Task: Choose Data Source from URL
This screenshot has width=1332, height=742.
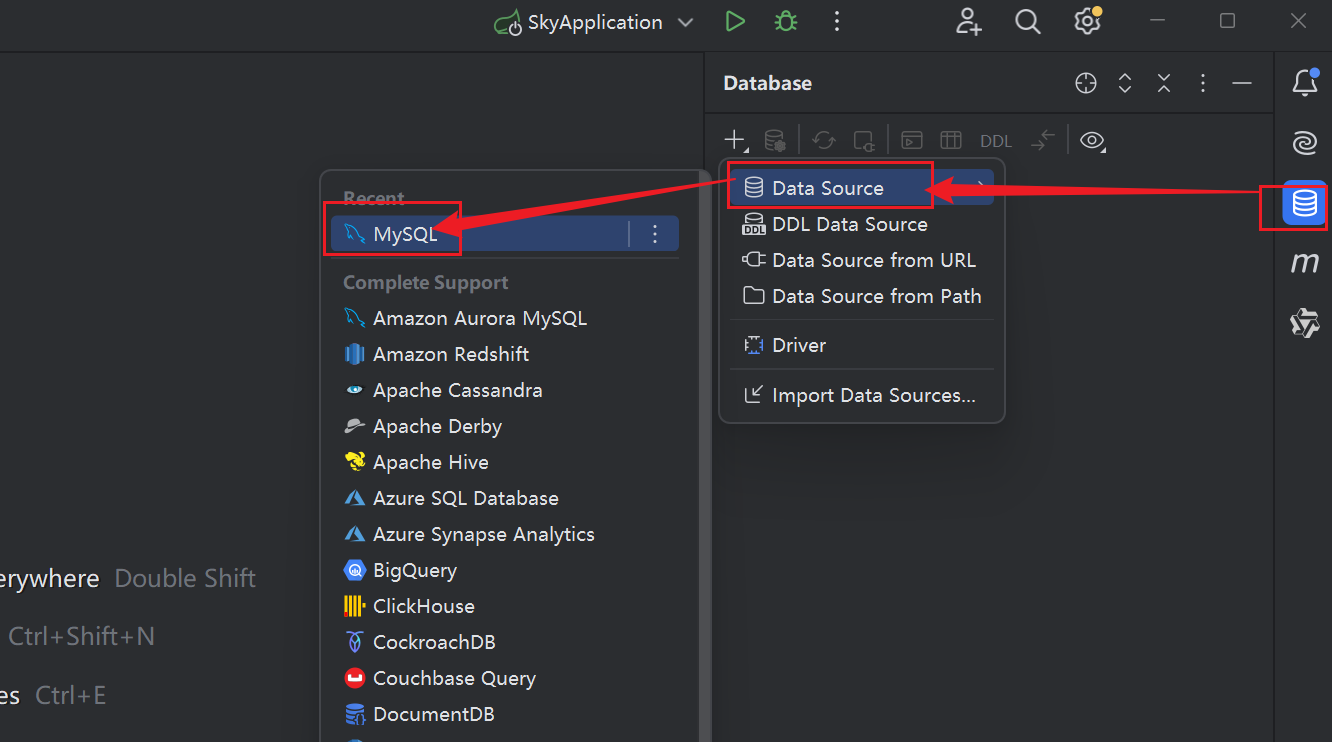Action: click(x=862, y=260)
